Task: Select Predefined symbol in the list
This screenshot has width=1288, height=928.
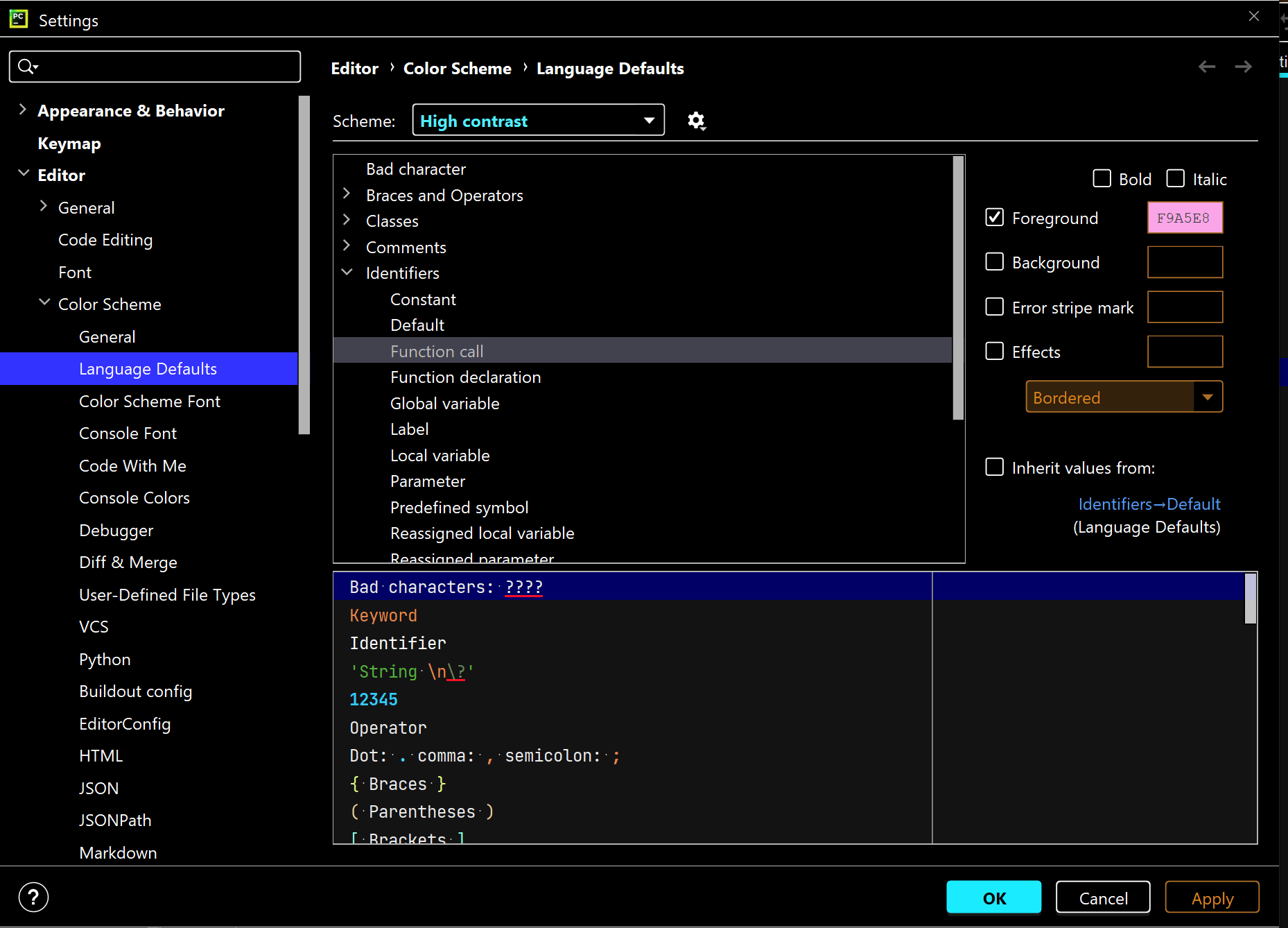Action: [x=459, y=508]
